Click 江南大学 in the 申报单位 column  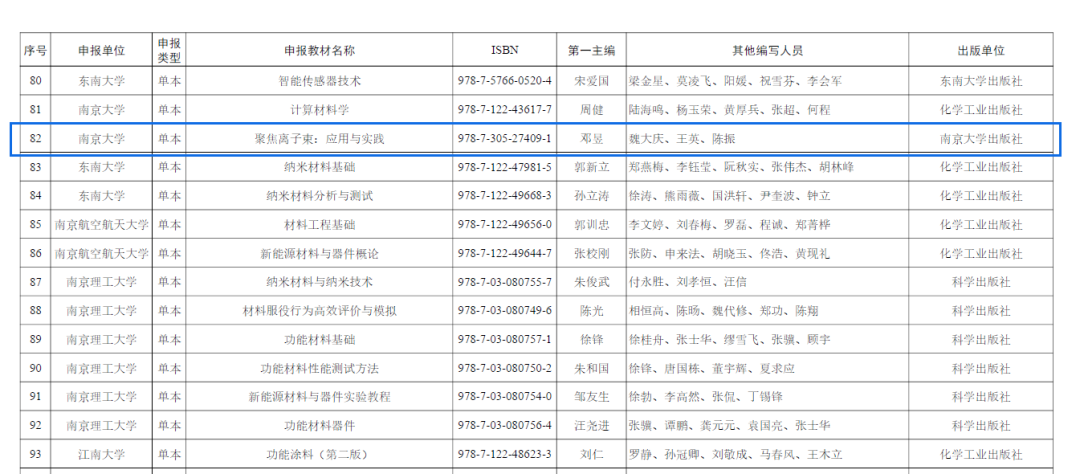point(102,455)
